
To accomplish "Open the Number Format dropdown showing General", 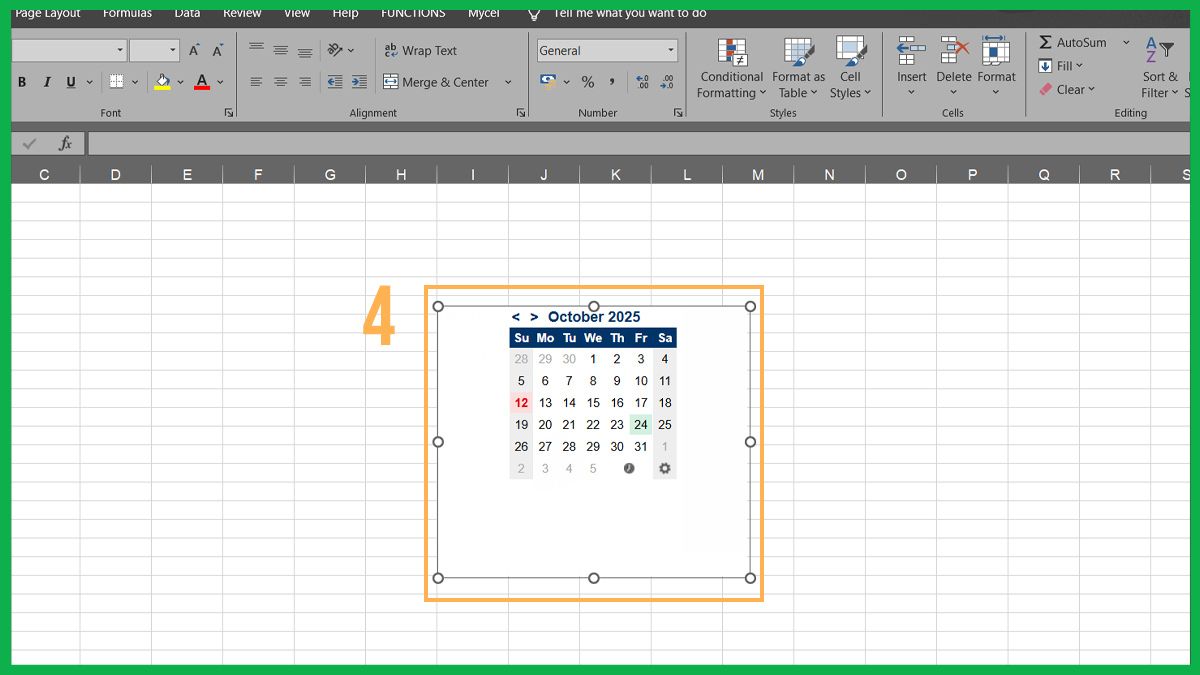I will [x=606, y=50].
